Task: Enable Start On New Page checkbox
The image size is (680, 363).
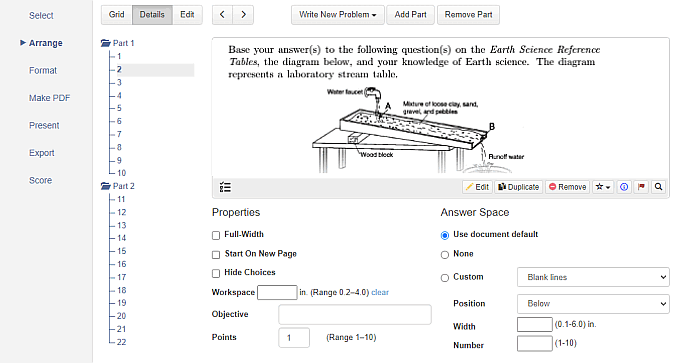Action: click(216, 255)
